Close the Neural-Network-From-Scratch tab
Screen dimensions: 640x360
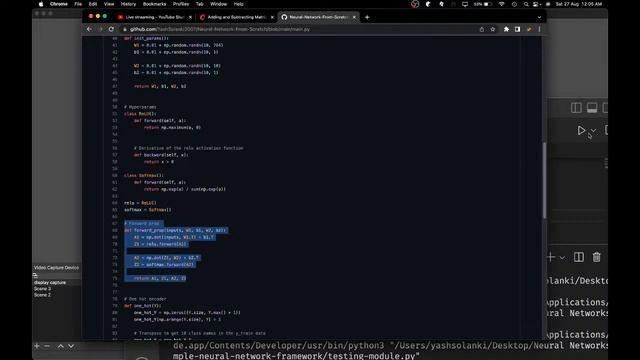(x=354, y=17)
